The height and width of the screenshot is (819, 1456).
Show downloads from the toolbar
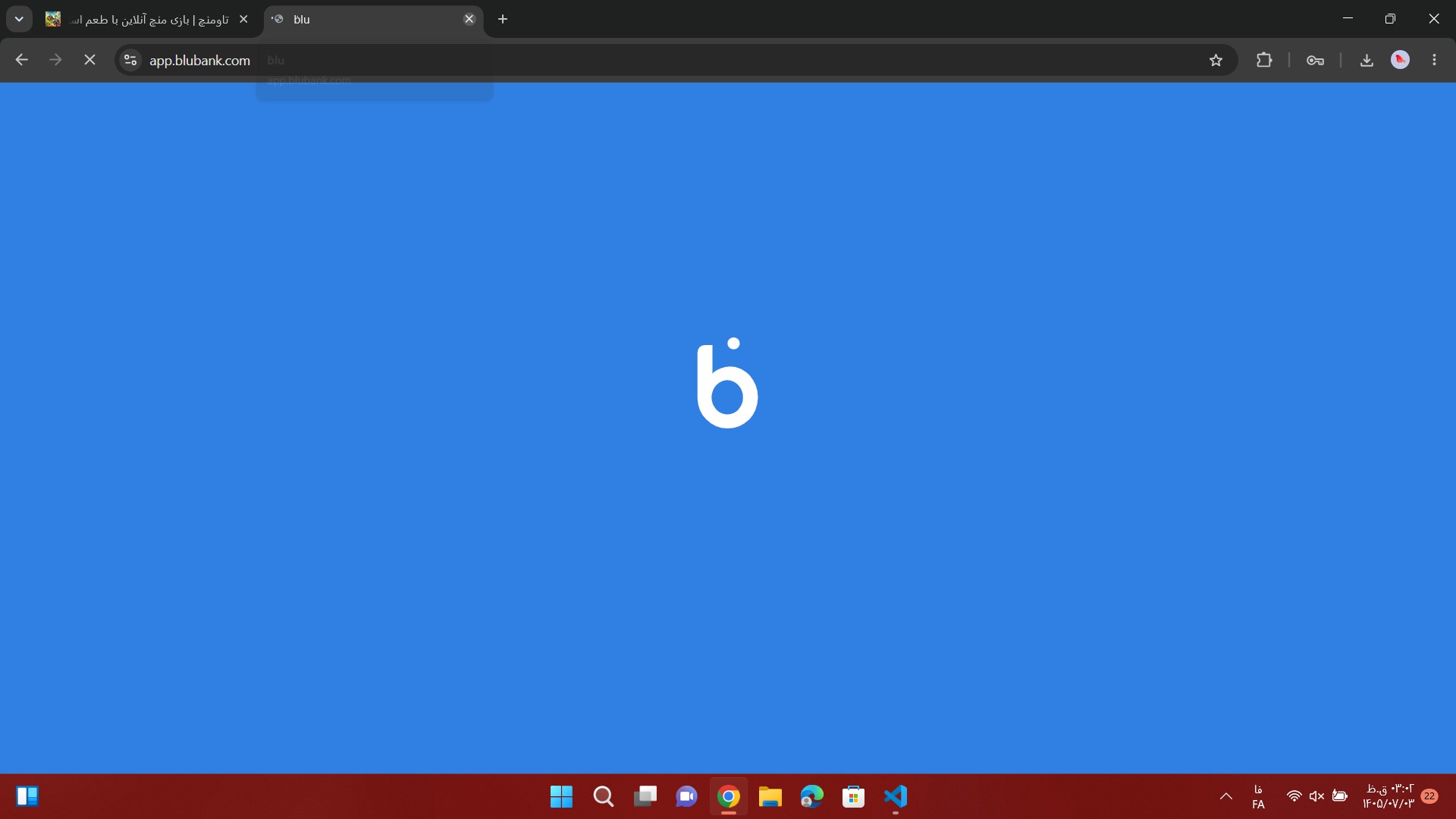click(x=1367, y=60)
